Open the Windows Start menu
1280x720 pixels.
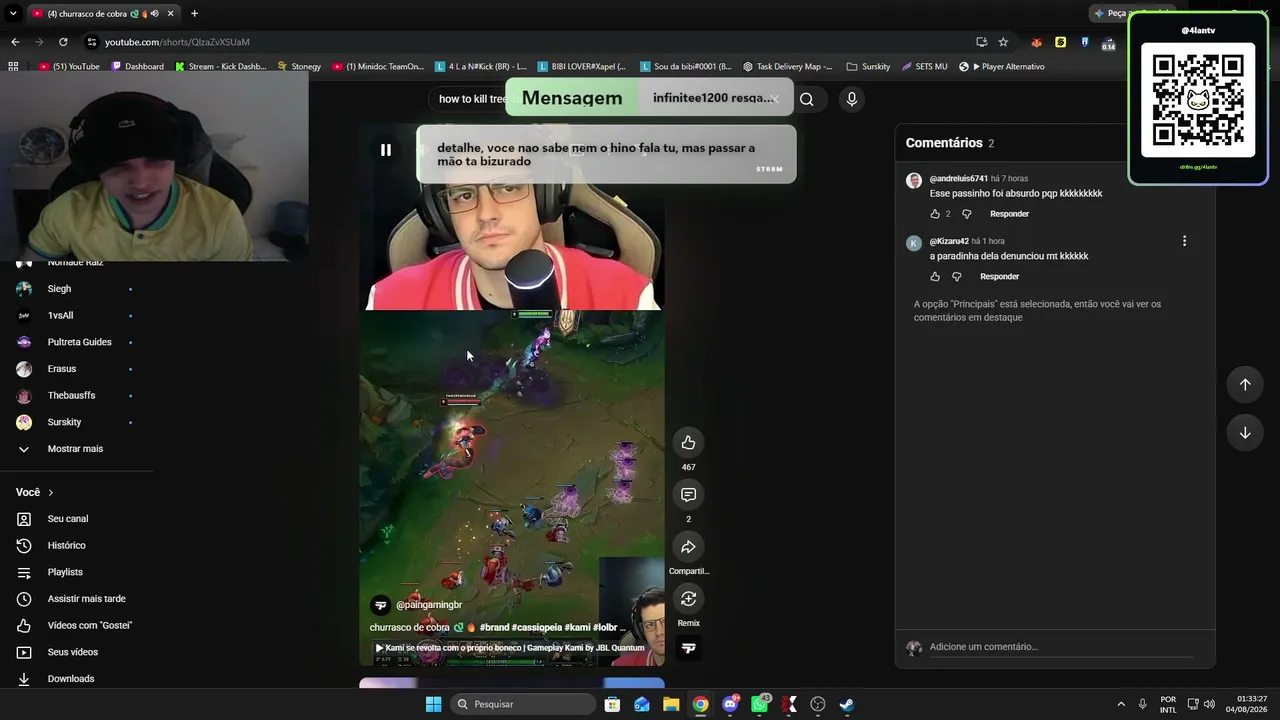pyautogui.click(x=433, y=704)
